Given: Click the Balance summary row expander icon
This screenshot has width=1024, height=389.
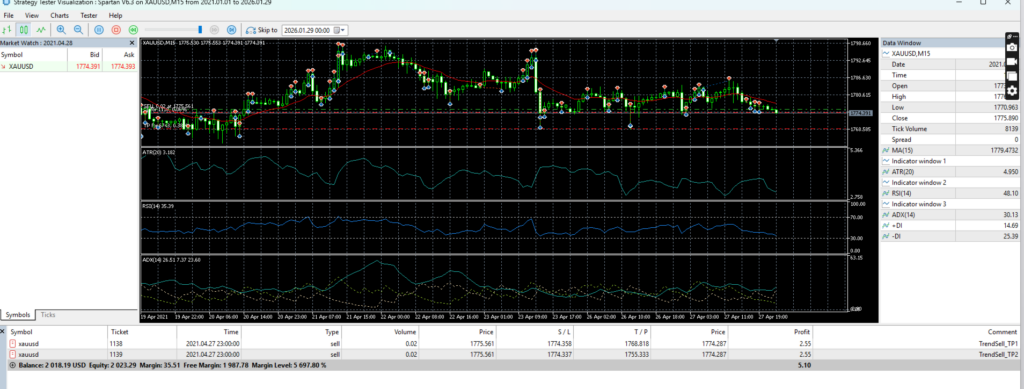Looking at the screenshot, I should click(x=12, y=366).
